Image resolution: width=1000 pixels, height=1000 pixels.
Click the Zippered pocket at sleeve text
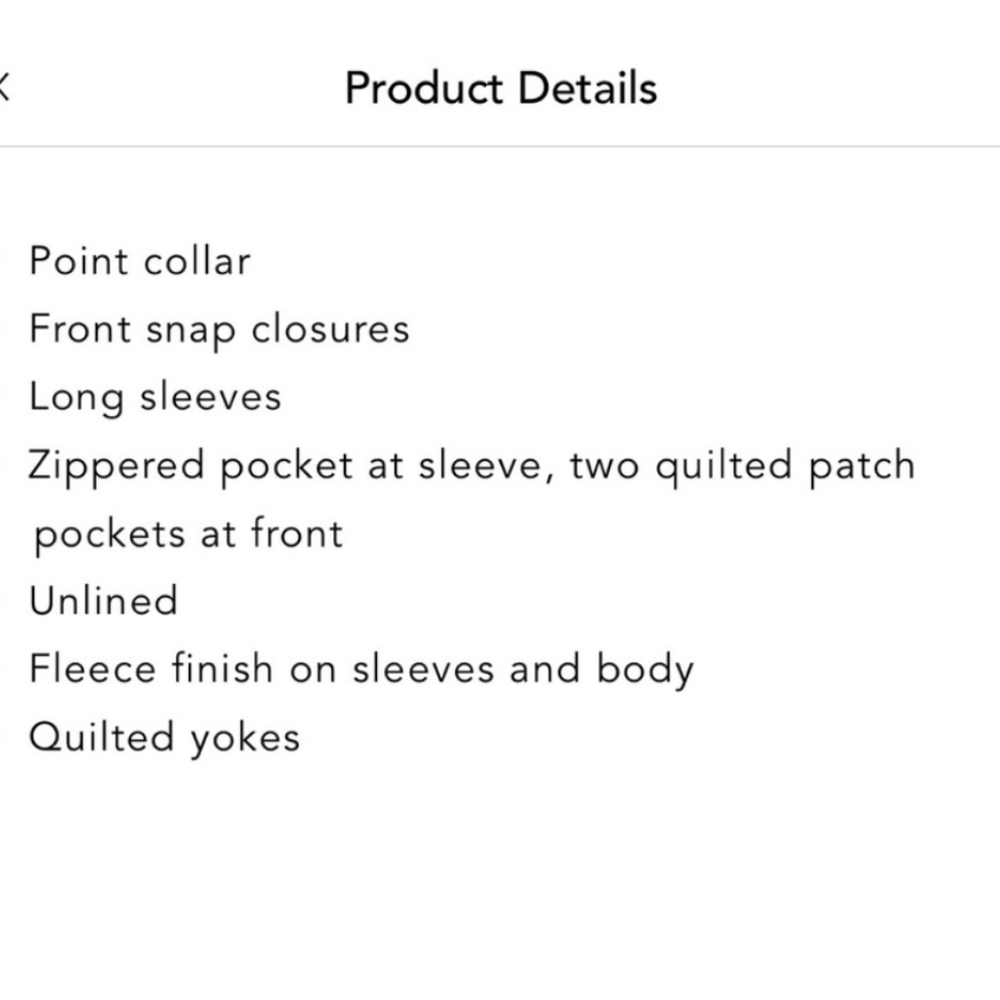click(x=285, y=466)
